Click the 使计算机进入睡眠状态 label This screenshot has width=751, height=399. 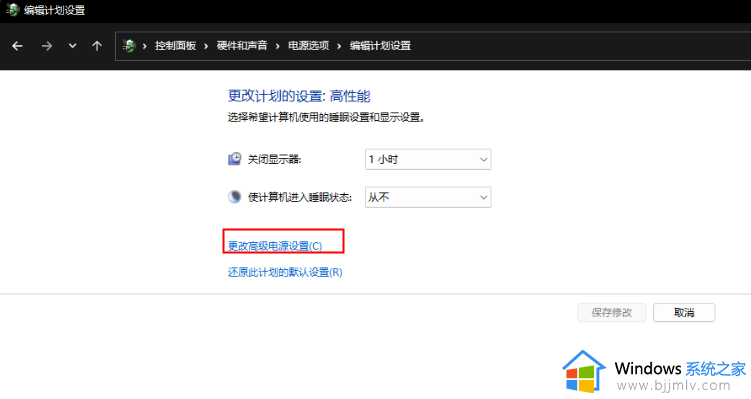300,197
